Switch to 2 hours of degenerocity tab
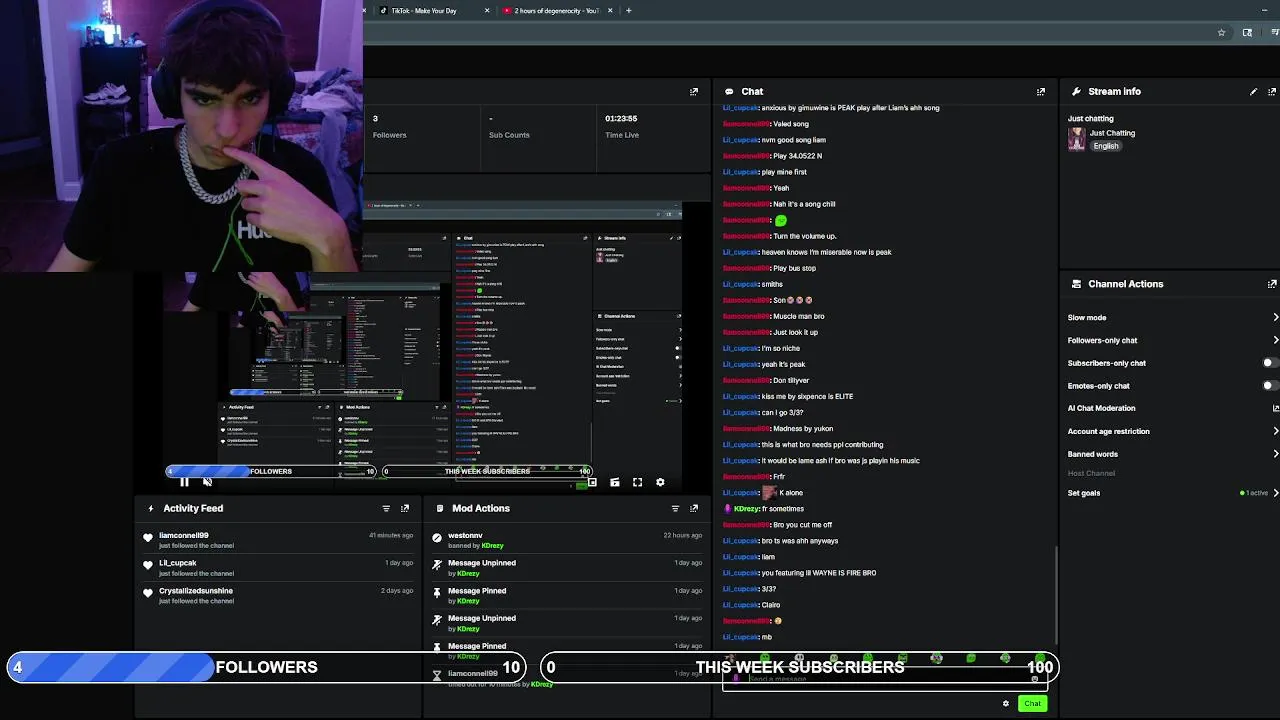The height and width of the screenshot is (720, 1280). pos(556,10)
